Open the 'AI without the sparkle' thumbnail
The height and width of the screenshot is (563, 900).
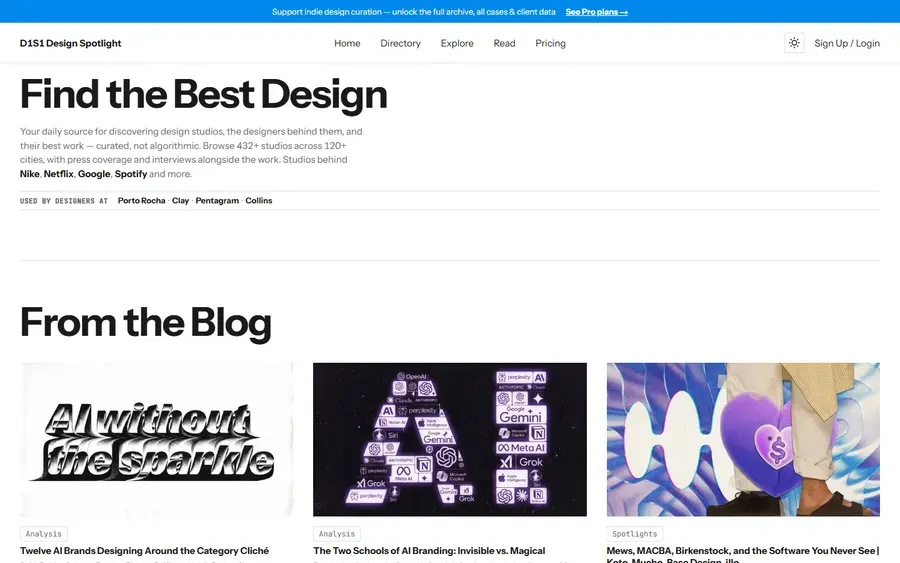[x=156, y=440]
